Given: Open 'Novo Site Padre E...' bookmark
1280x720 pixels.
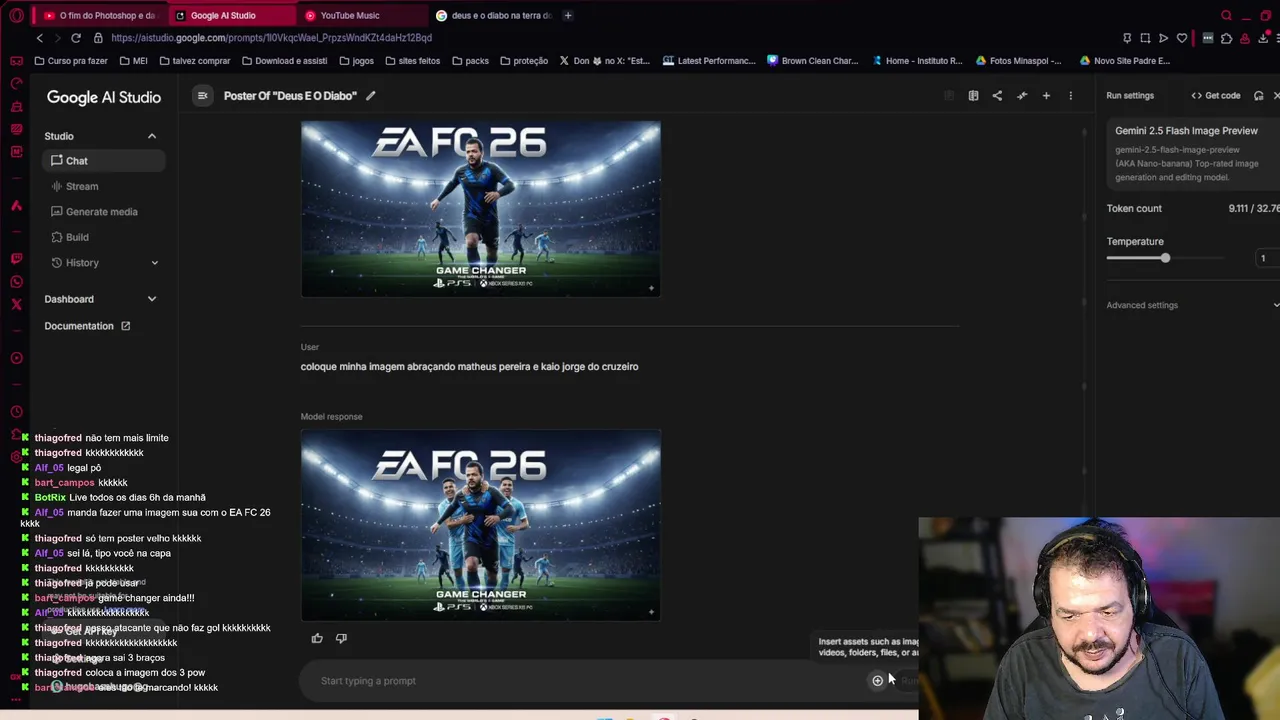Looking at the screenshot, I should point(1124,61).
